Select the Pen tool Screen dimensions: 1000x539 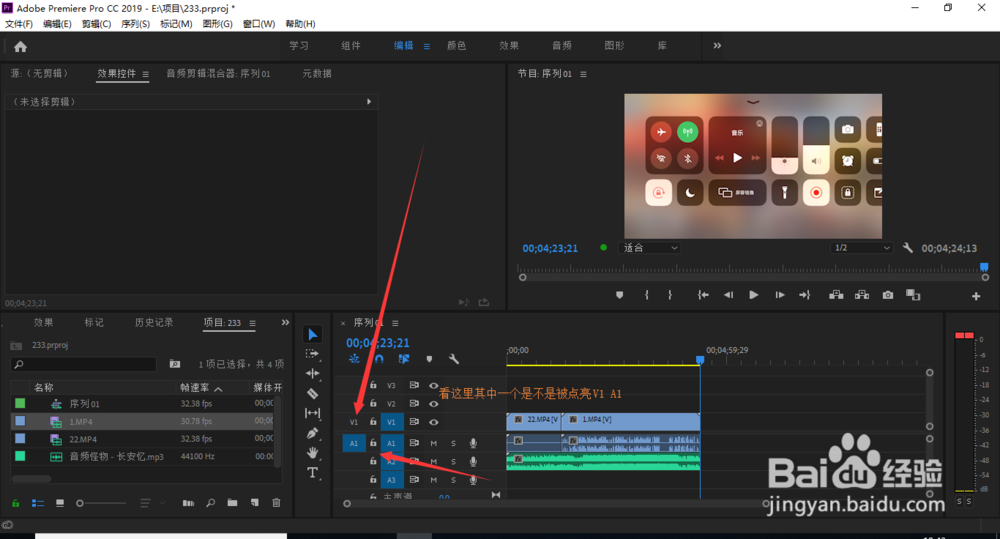click(x=312, y=433)
